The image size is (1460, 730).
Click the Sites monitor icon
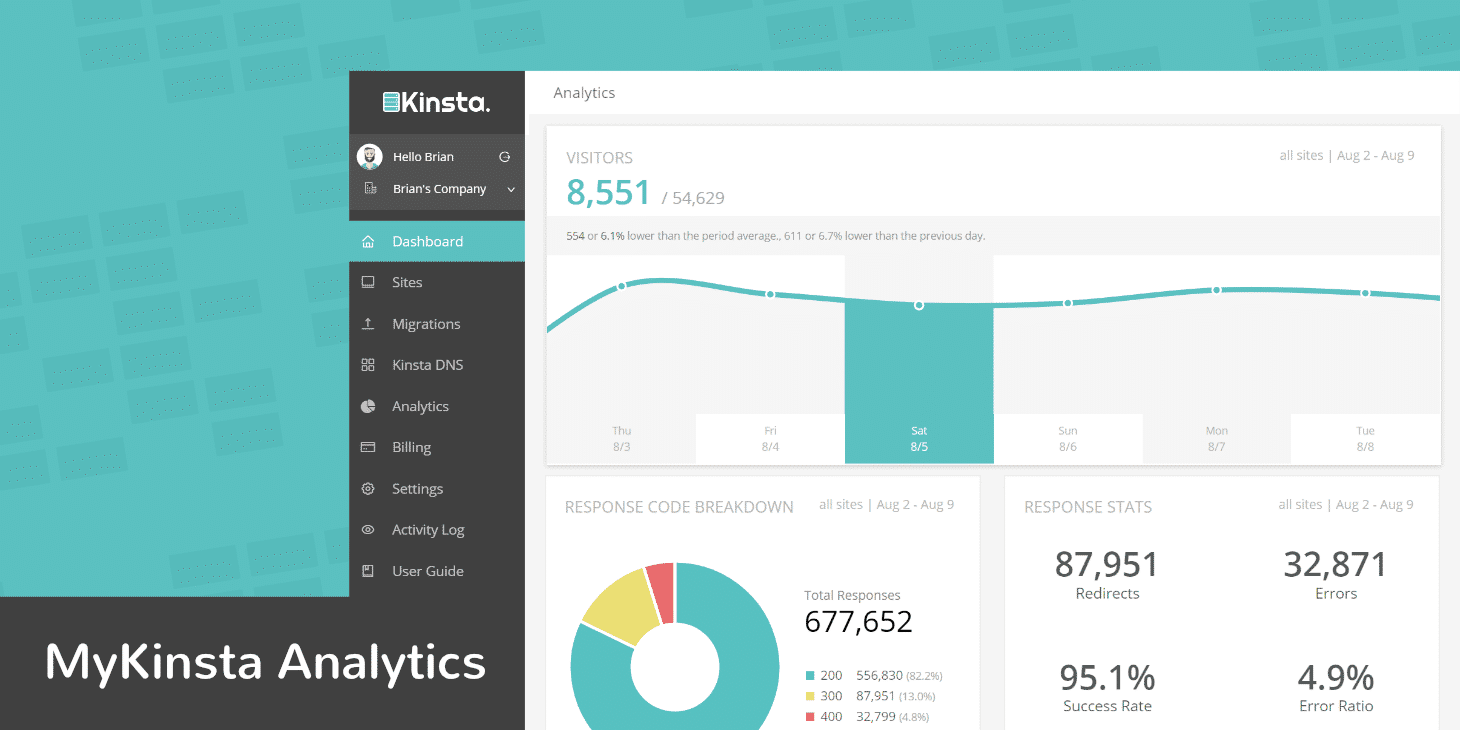[x=368, y=282]
